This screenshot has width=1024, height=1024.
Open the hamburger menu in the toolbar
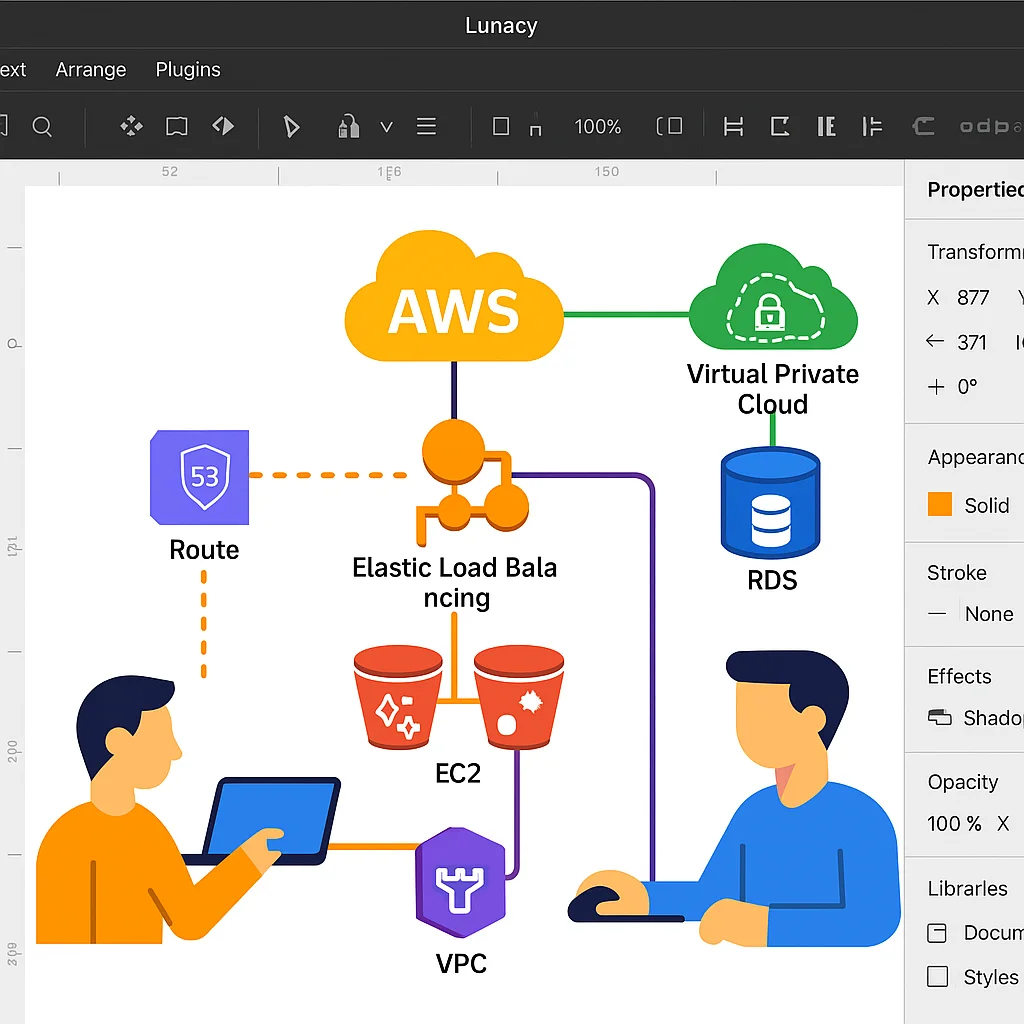(x=426, y=127)
